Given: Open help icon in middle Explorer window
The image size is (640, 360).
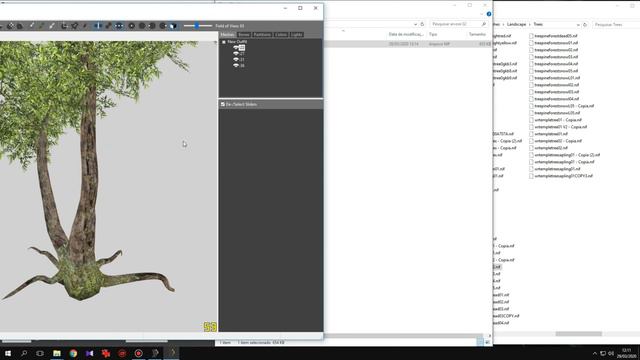Looking at the screenshot, I should pos(489,14).
